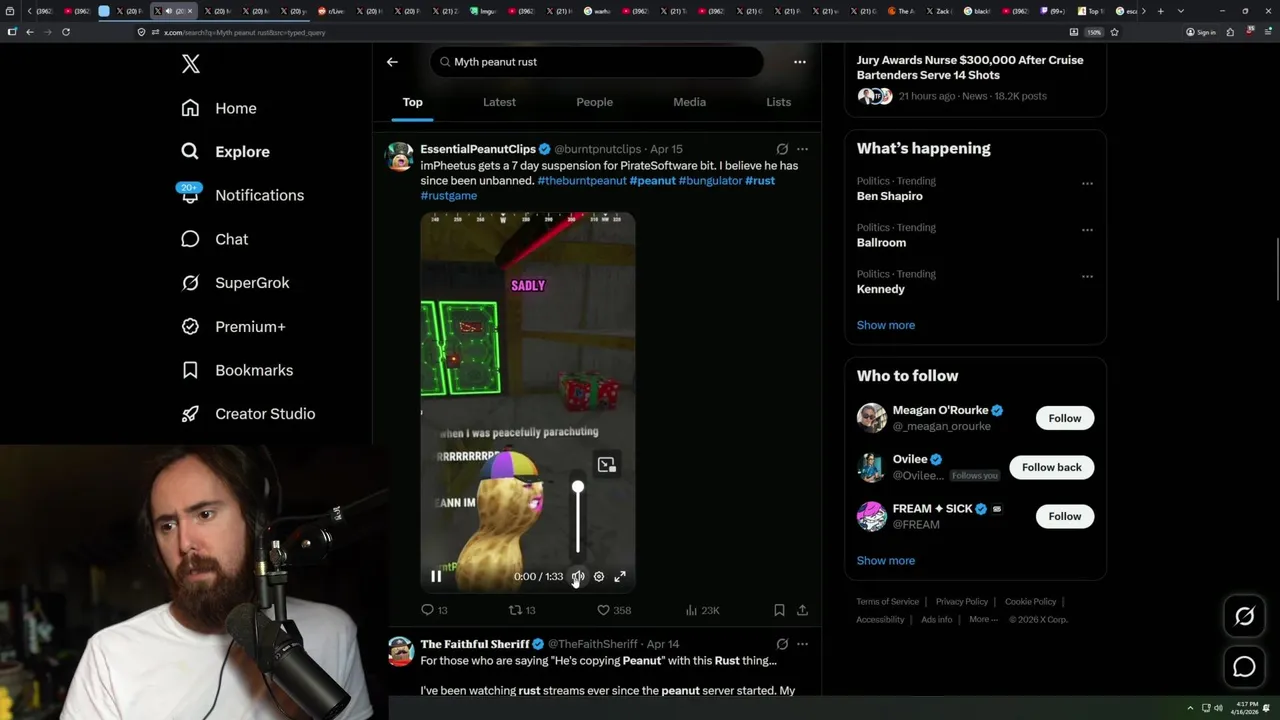Reload the browser page
This screenshot has width=1280, height=720.
(x=66, y=32)
